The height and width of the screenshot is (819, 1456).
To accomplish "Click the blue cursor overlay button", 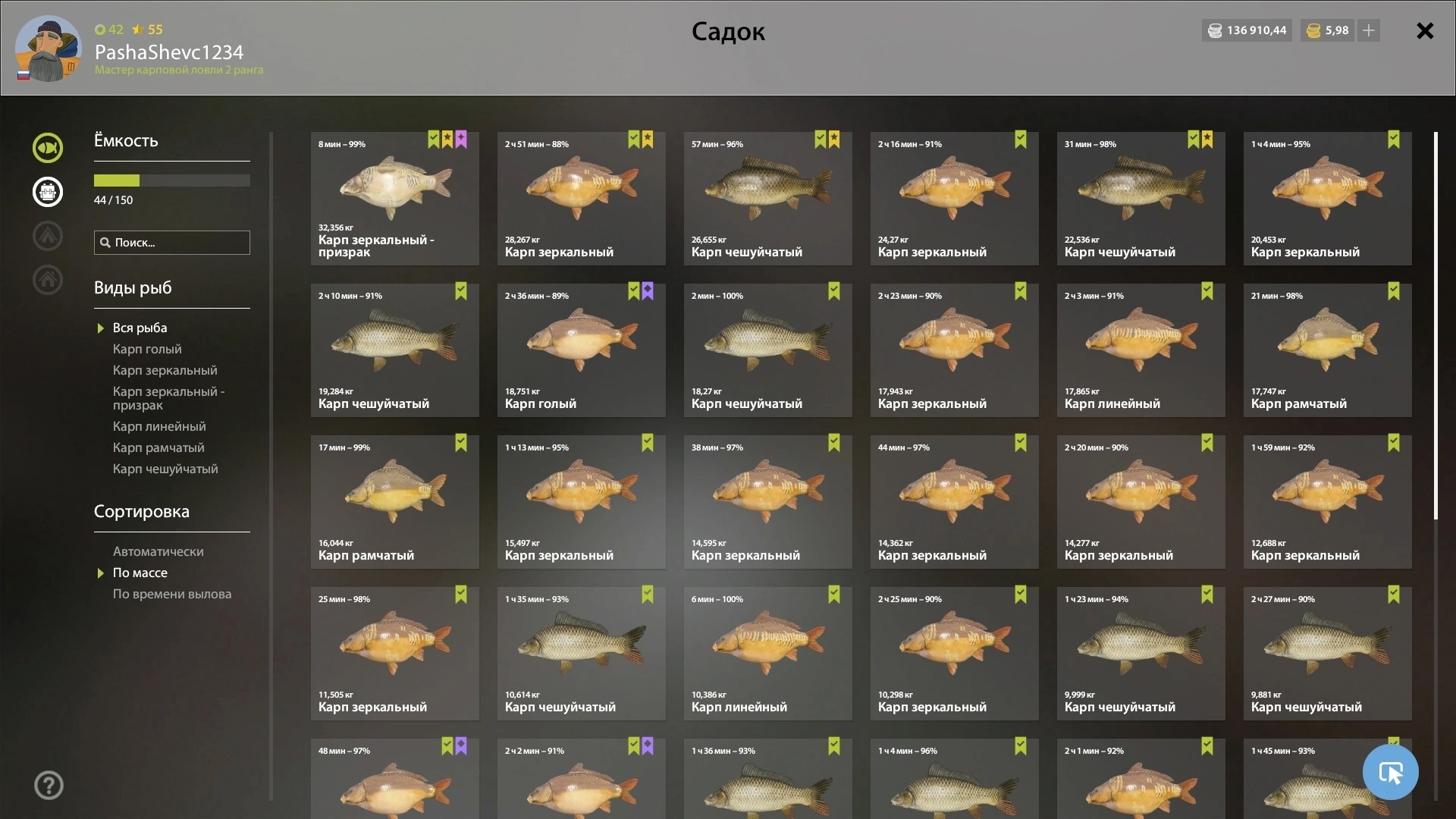I will pos(1390,772).
